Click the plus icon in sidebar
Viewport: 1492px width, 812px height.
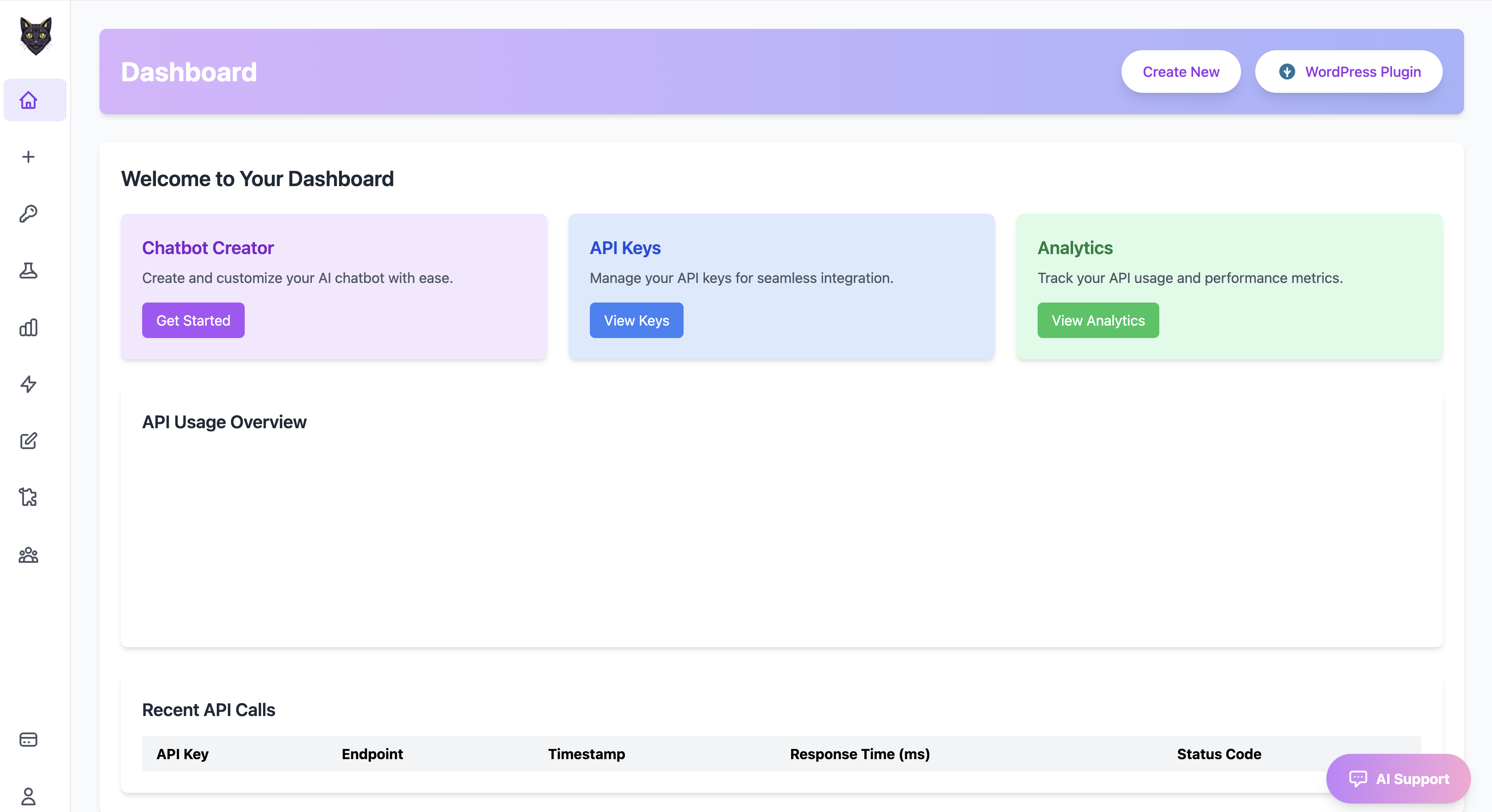point(28,157)
